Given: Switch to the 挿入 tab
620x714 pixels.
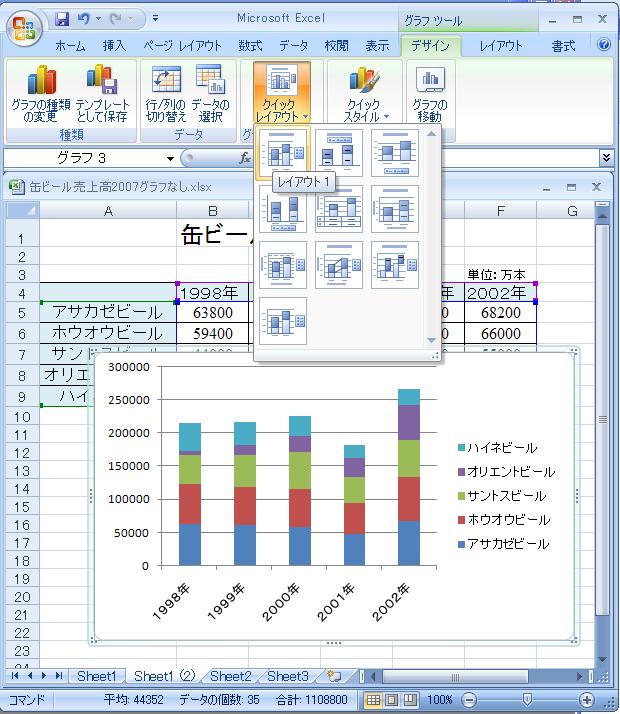Looking at the screenshot, I should click(x=114, y=46).
